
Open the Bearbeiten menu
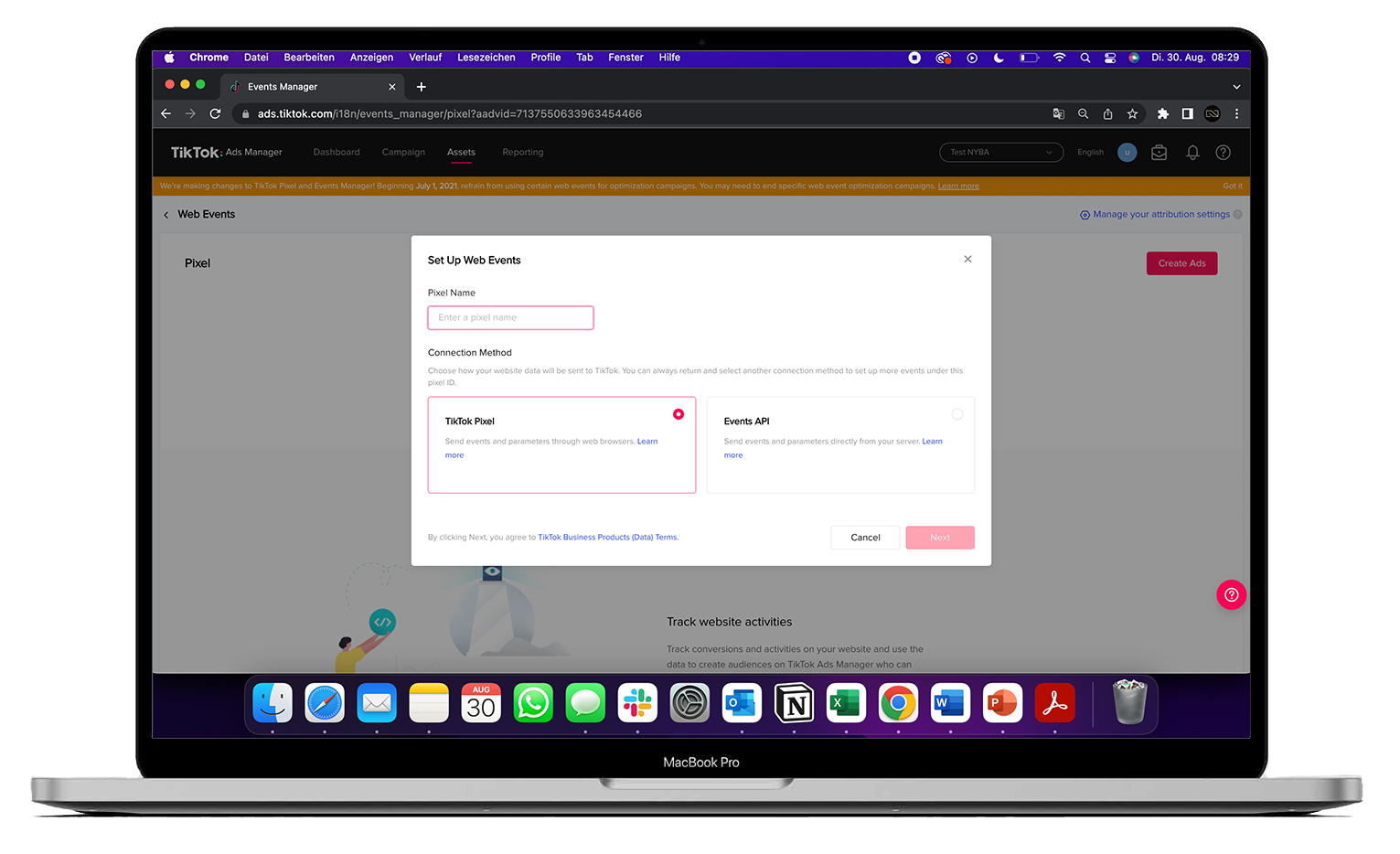tap(309, 58)
